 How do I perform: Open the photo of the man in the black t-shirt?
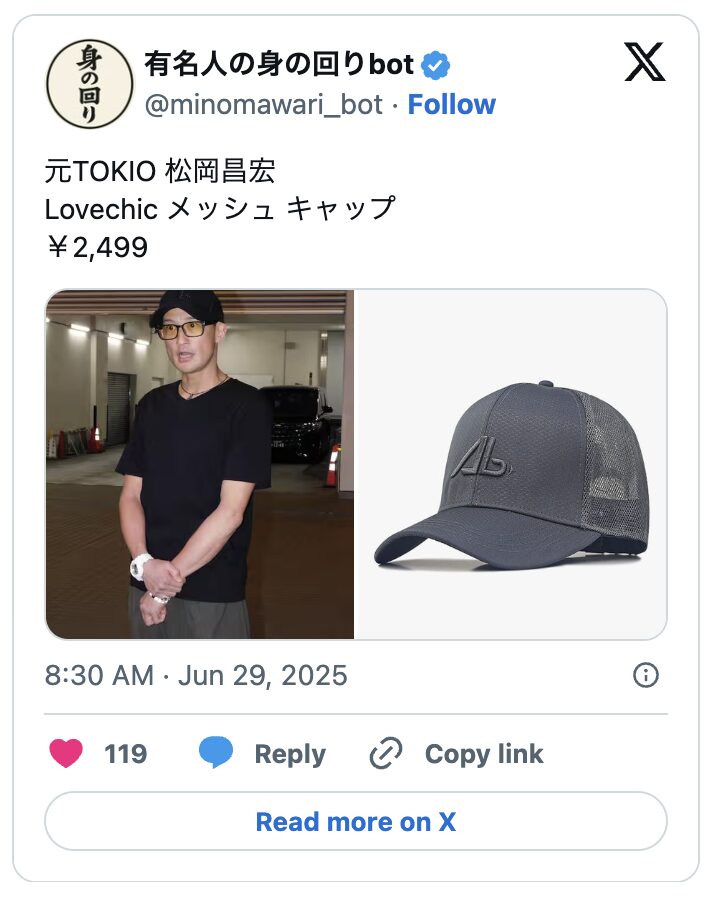click(x=200, y=464)
